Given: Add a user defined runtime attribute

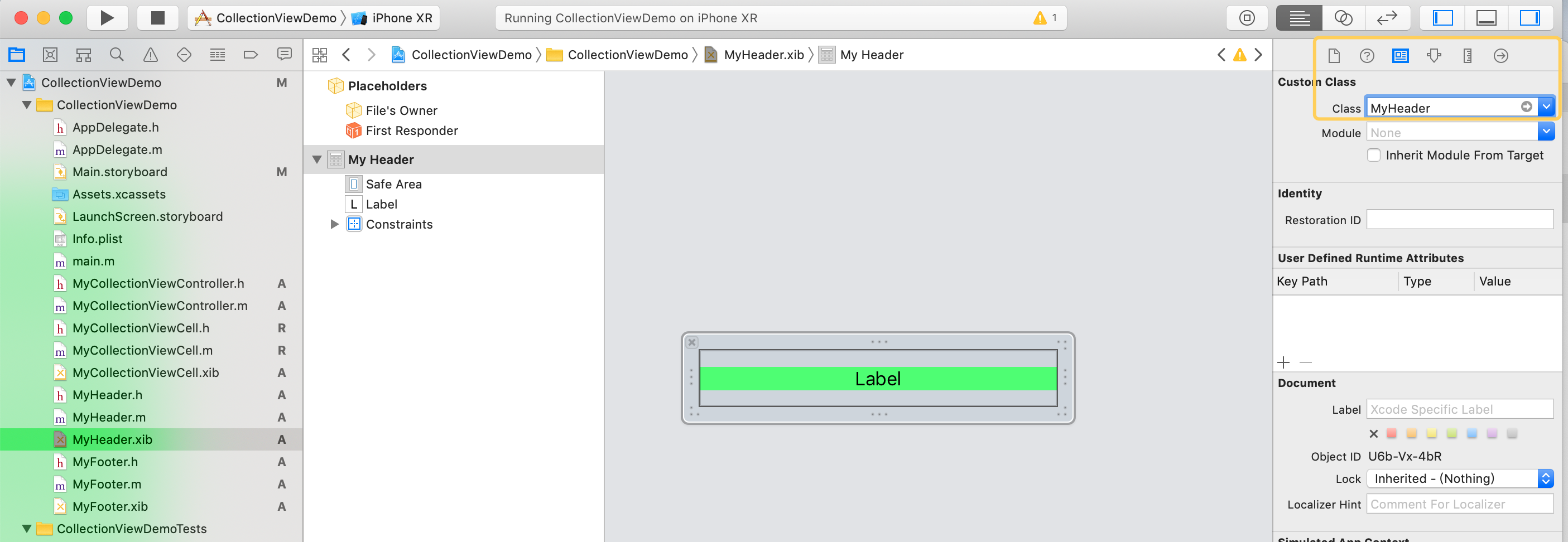Looking at the screenshot, I should 1284,362.
